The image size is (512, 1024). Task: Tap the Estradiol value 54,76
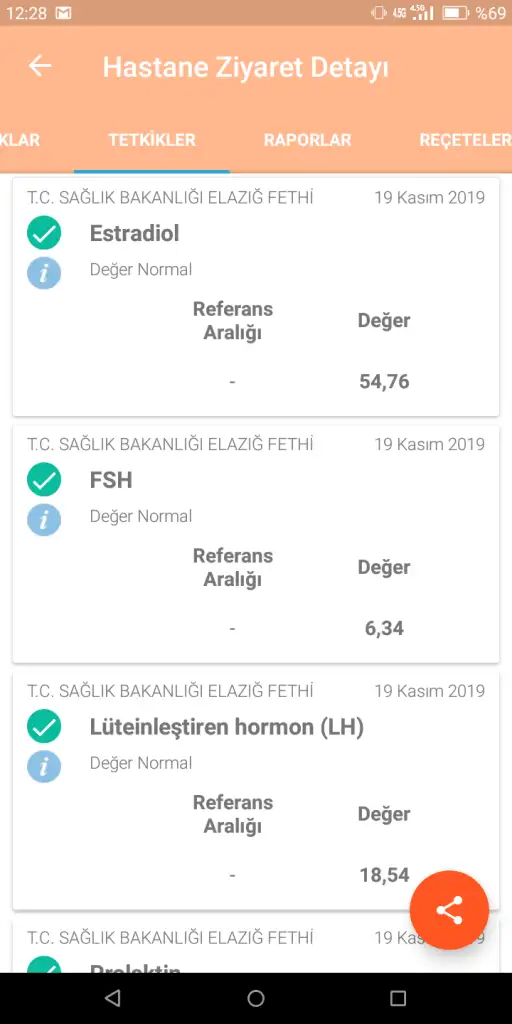384,381
